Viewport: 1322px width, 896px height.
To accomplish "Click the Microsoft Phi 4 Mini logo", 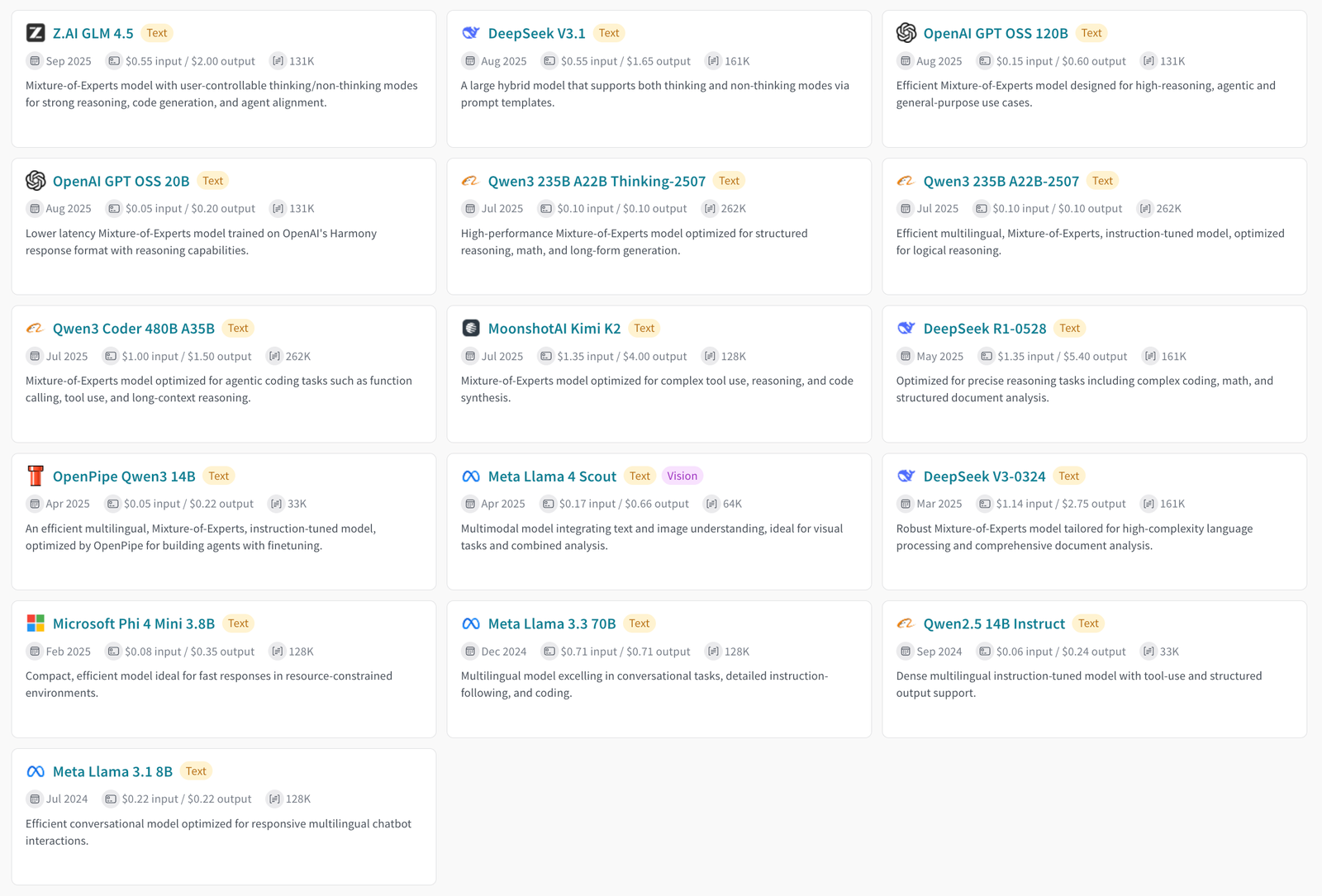I will point(36,623).
